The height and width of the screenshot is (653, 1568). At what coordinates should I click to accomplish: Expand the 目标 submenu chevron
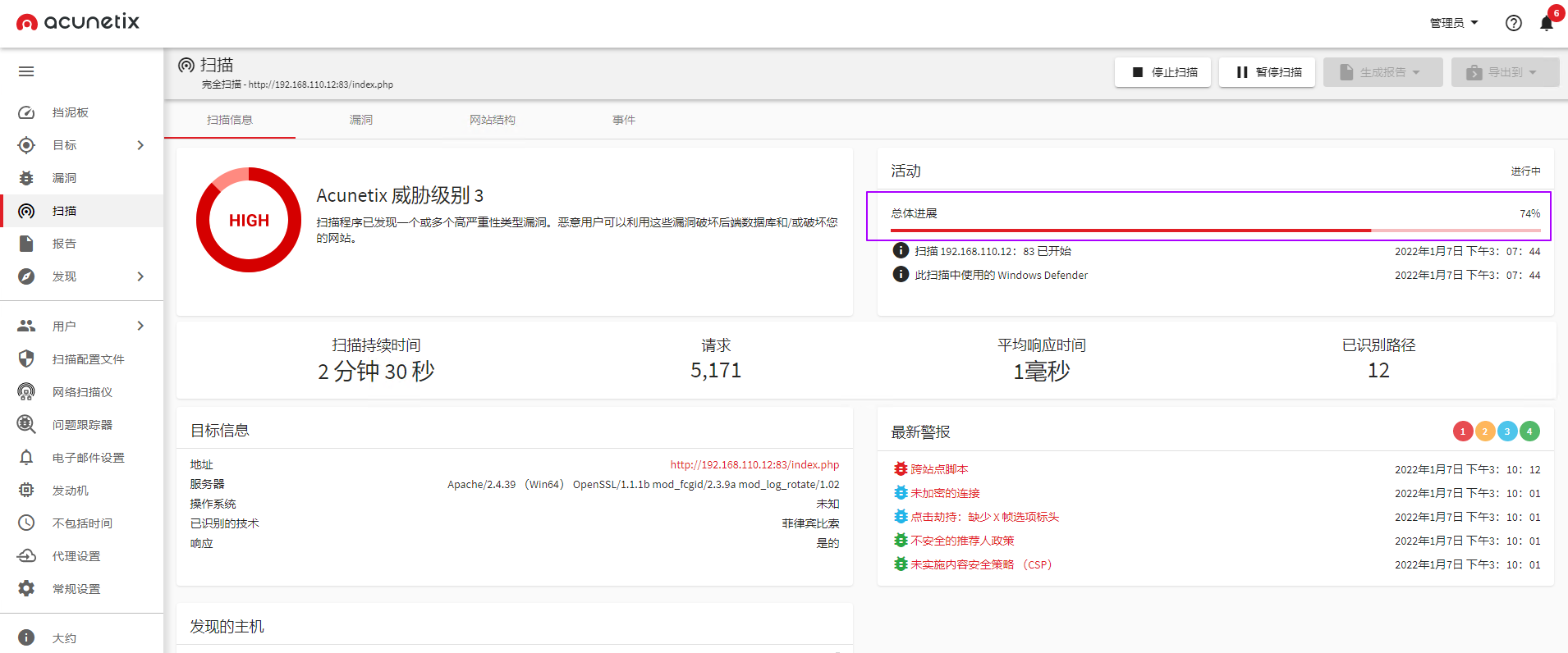[140, 145]
